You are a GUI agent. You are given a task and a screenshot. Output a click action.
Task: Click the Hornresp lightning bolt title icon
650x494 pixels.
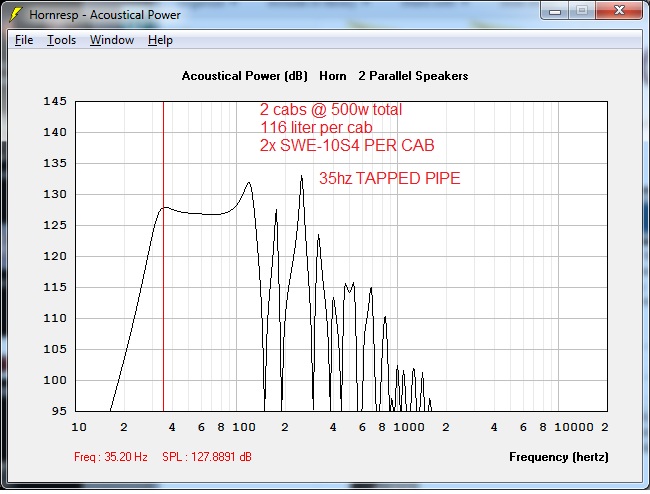(x=16, y=15)
